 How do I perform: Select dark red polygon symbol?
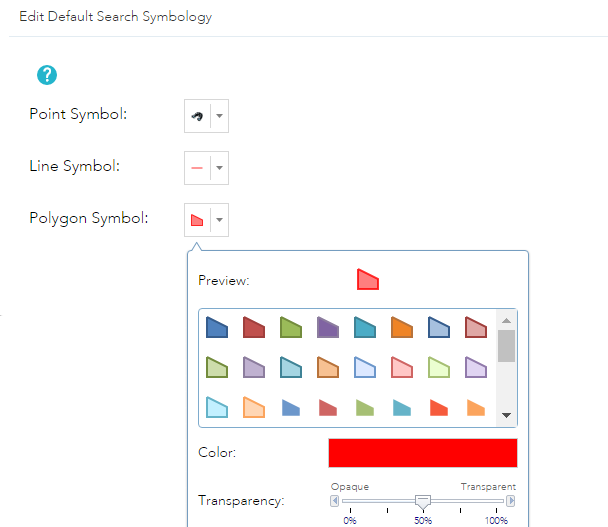click(x=254, y=327)
